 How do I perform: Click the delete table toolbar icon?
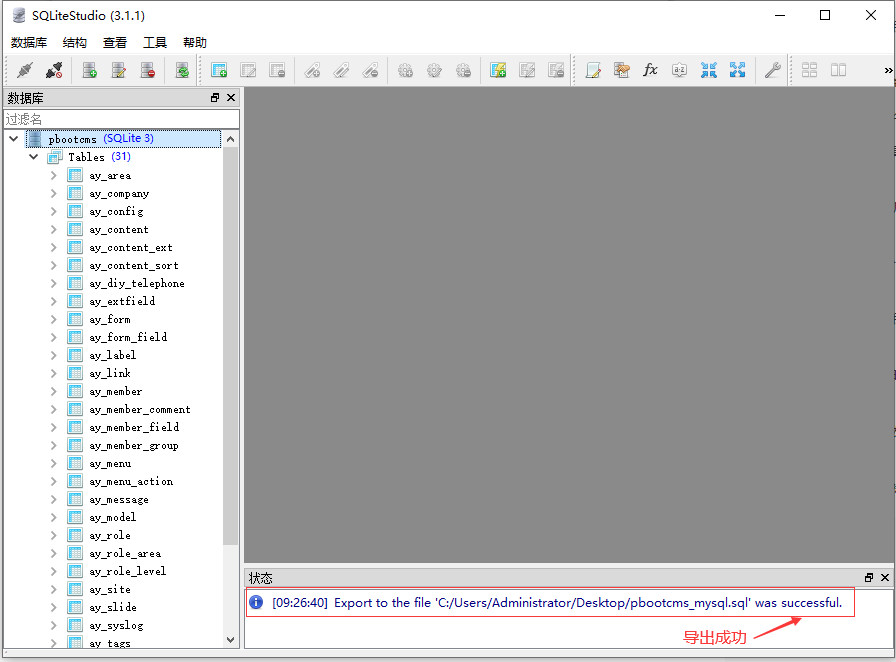(277, 70)
